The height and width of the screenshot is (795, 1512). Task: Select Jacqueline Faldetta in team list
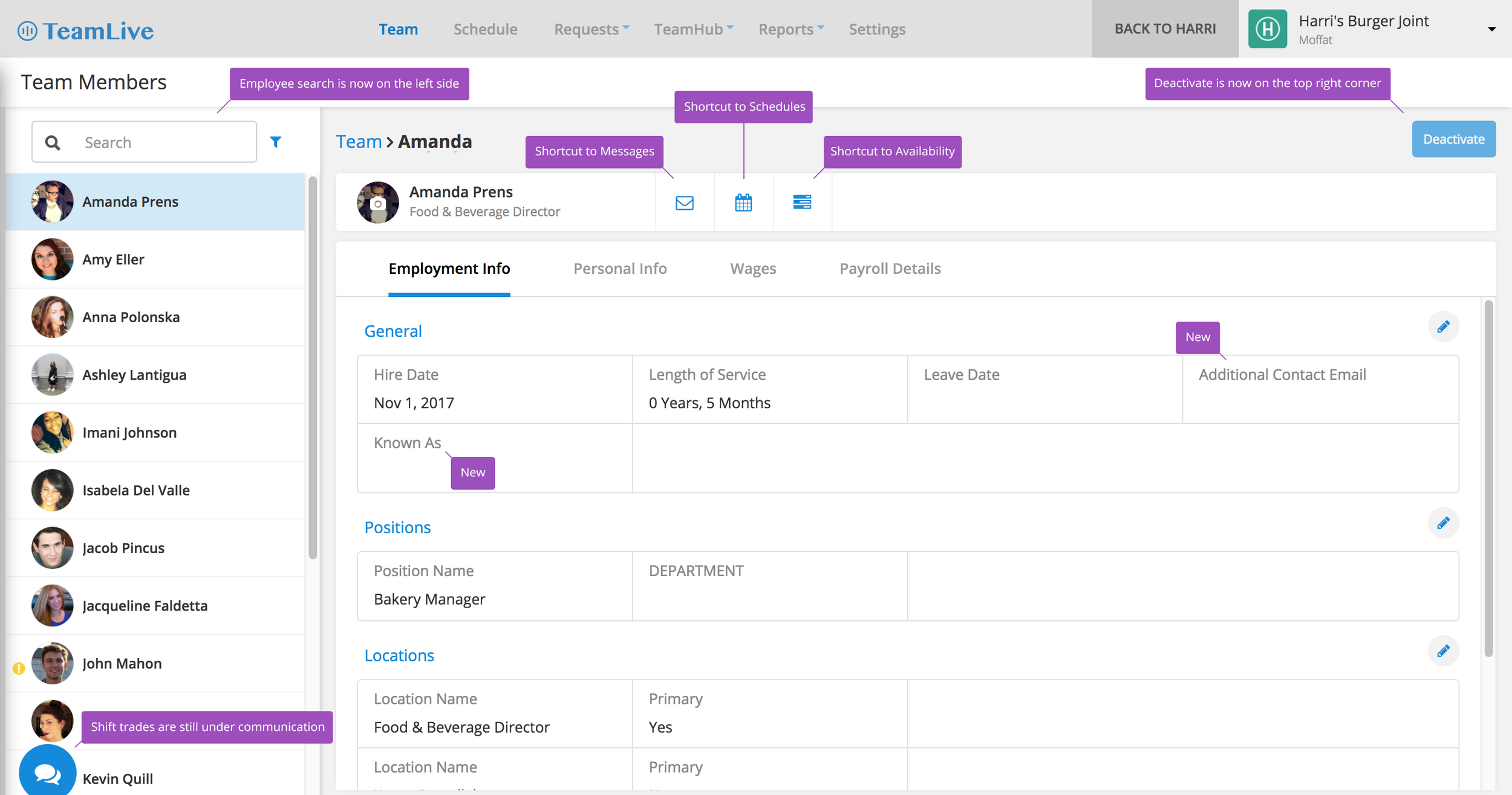coord(155,606)
